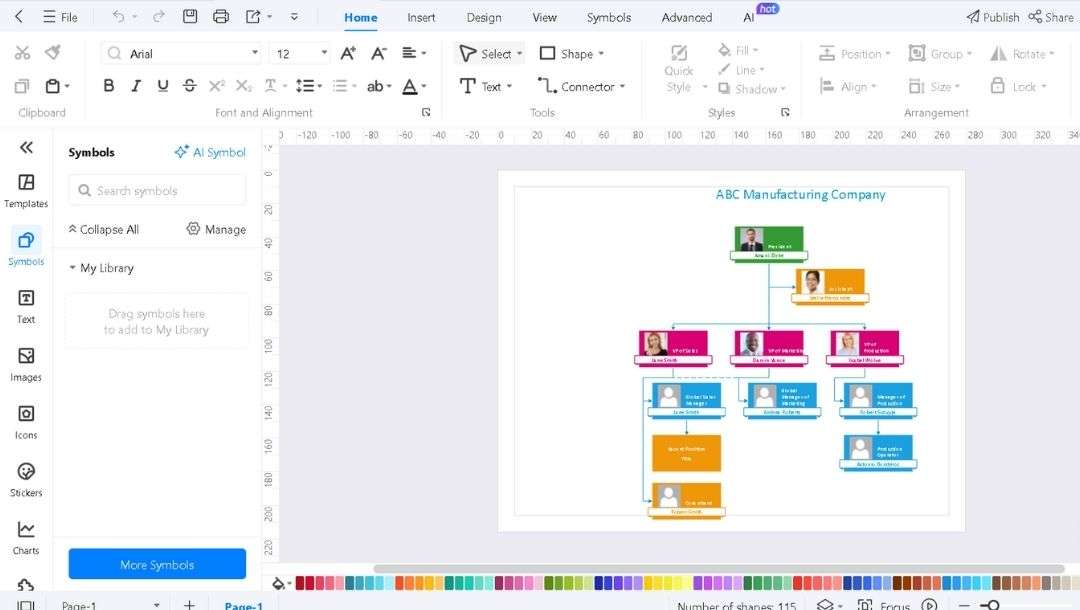Viewport: 1080px width, 610px height.
Task: Toggle strikethrough formatting
Action: coord(189,86)
